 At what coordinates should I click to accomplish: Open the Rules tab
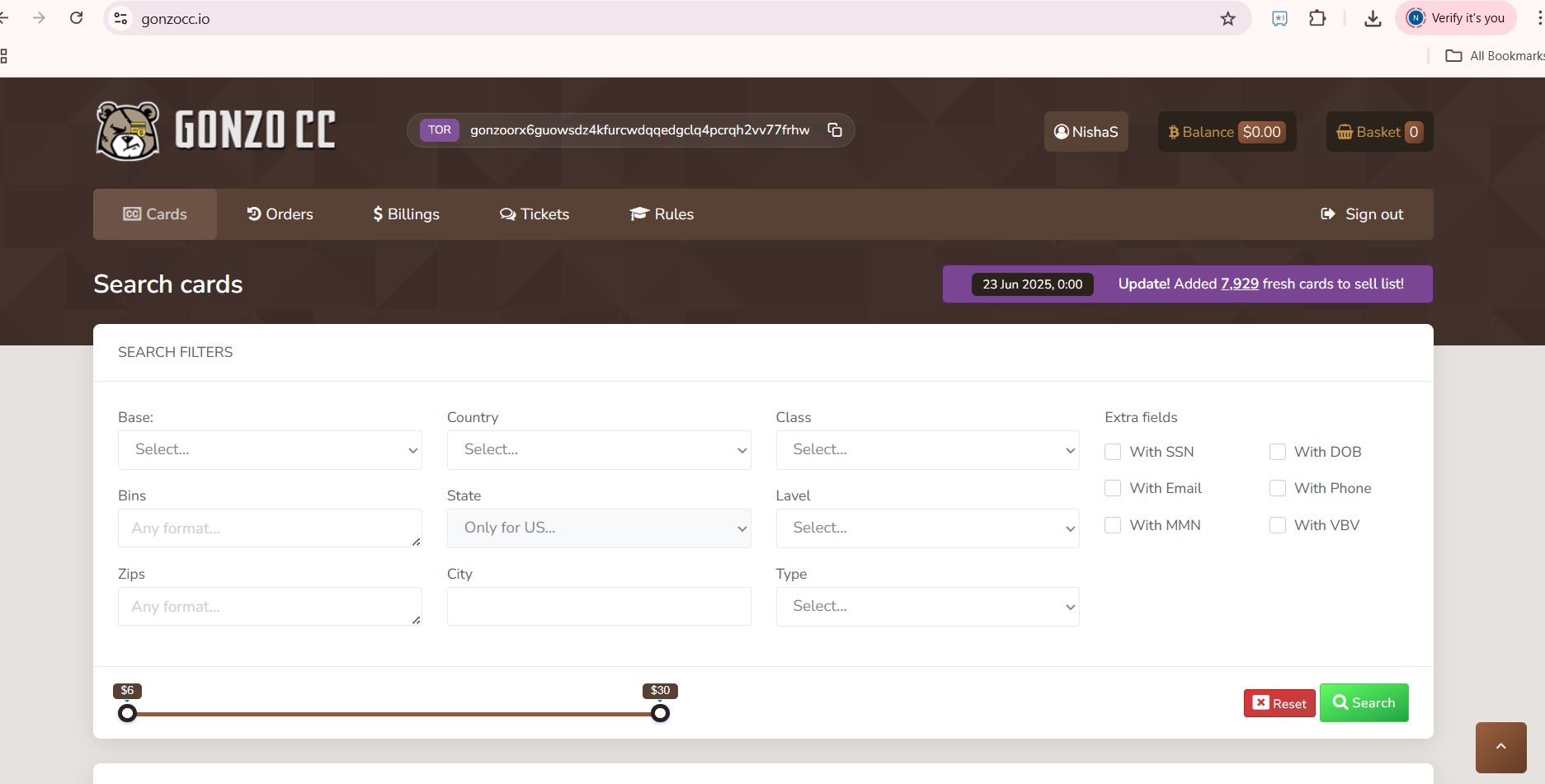point(662,214)
